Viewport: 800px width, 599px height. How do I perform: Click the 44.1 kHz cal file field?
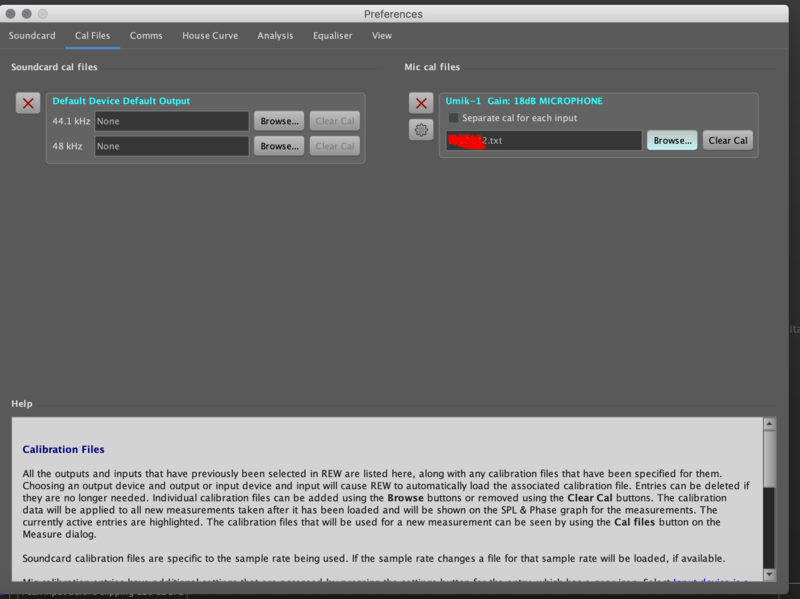pyautogui.click(x=171, y=121)
